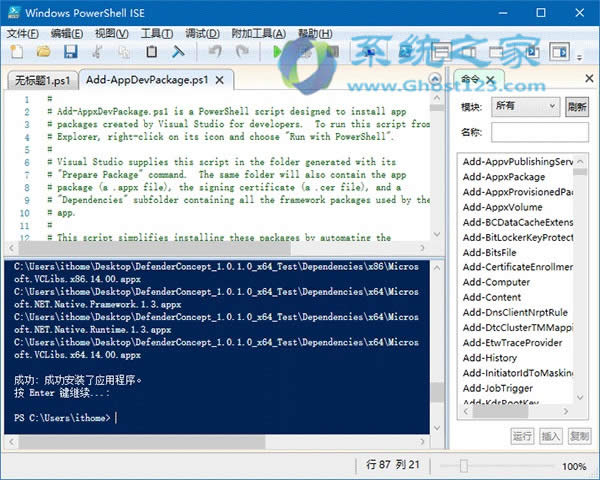This screenshot has height=480, width=600.
Task: Run the script with the green play icon
Action: click(x=276, y=51)
